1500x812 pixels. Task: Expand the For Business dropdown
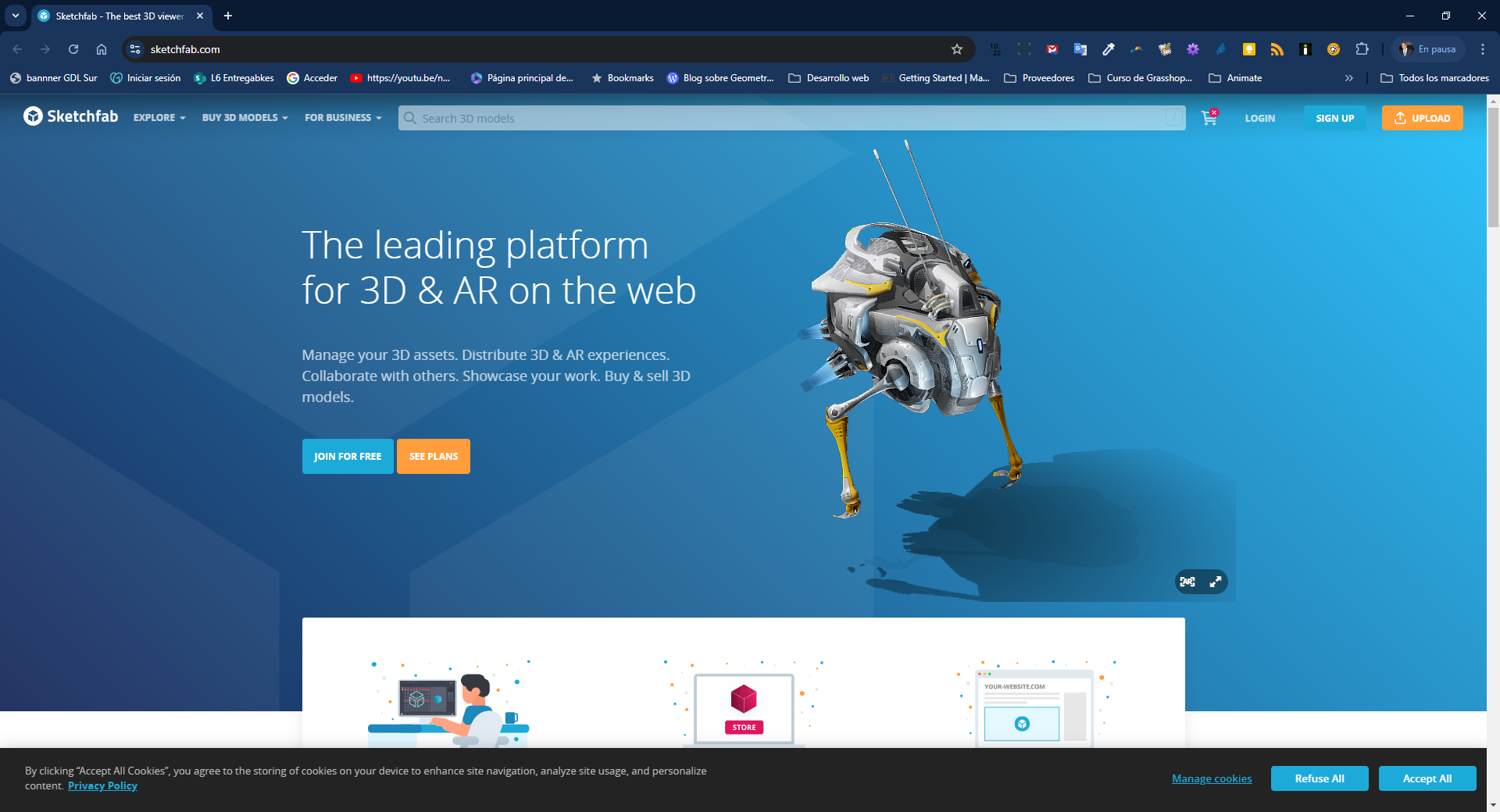[343, 118]
